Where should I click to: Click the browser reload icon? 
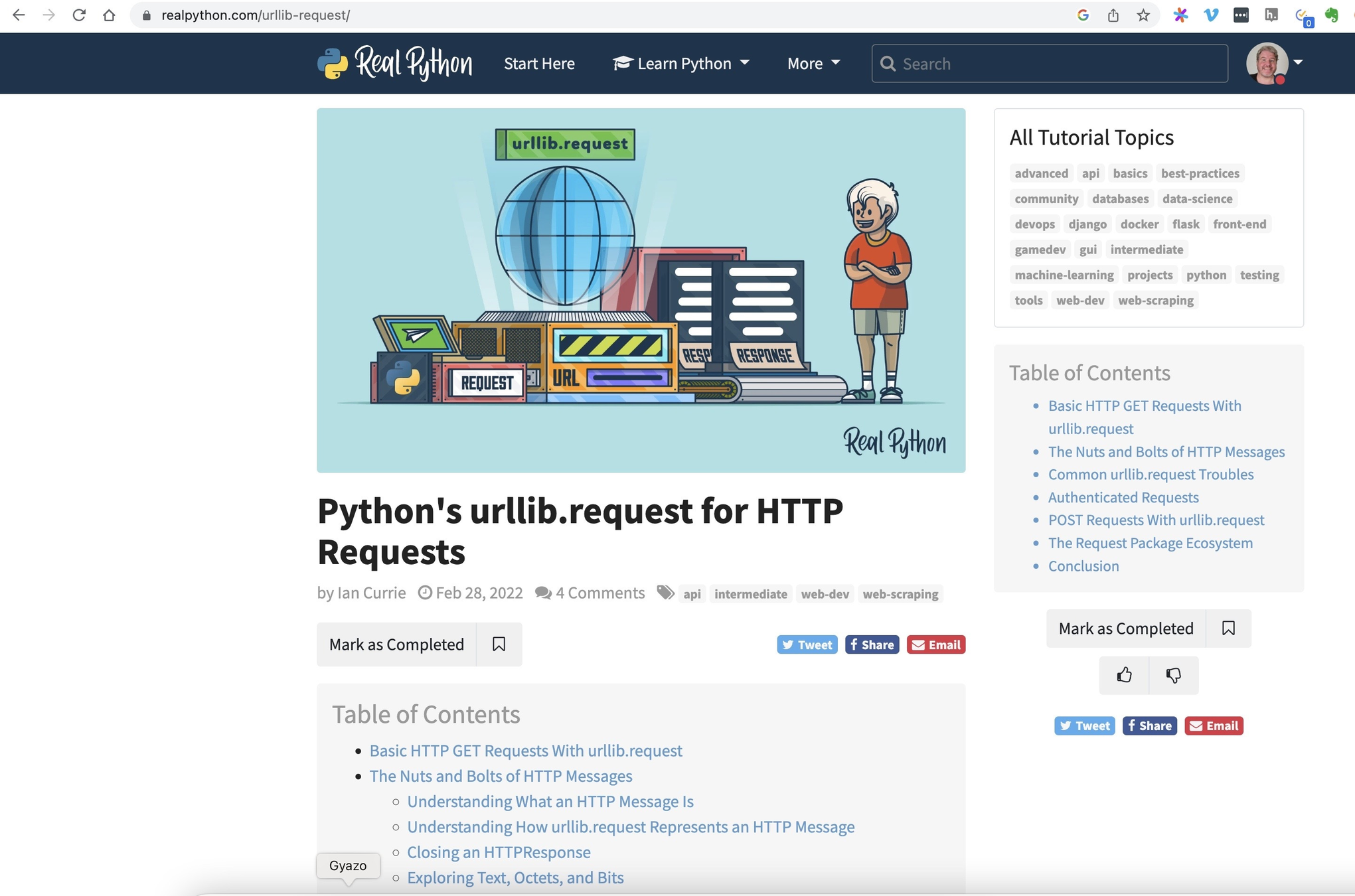(79, 15)
